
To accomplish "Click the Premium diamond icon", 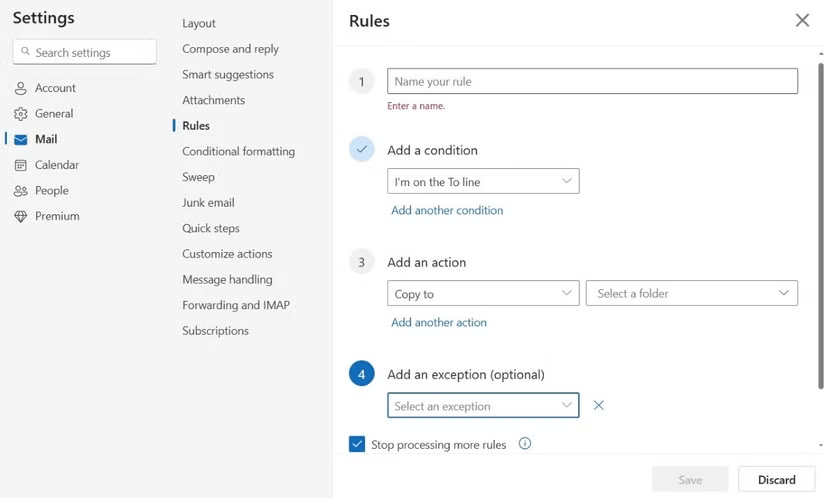I will (21, 216).
